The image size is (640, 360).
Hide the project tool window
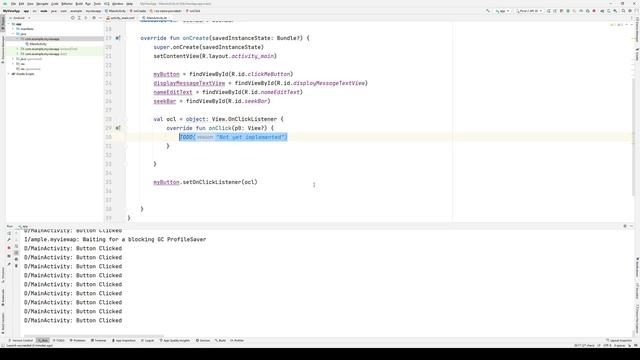point(100,18)
